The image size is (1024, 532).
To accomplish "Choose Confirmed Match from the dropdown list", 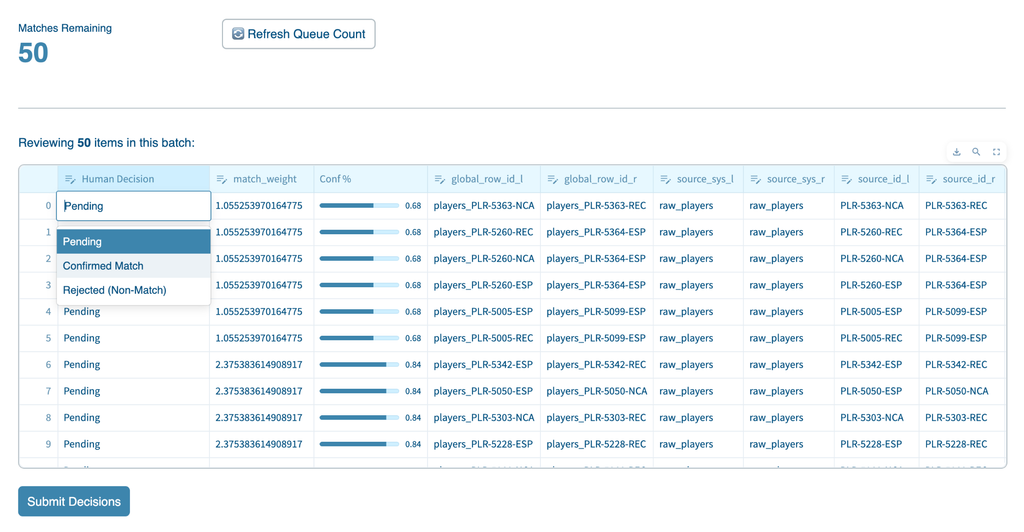I will 134,266.
